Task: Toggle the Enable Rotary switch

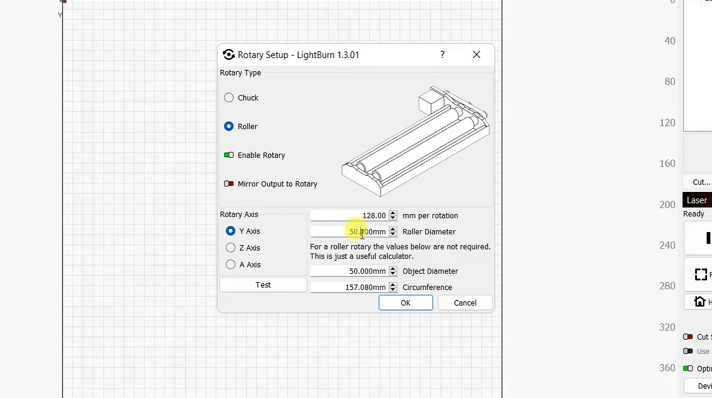Action: point(229,155)
